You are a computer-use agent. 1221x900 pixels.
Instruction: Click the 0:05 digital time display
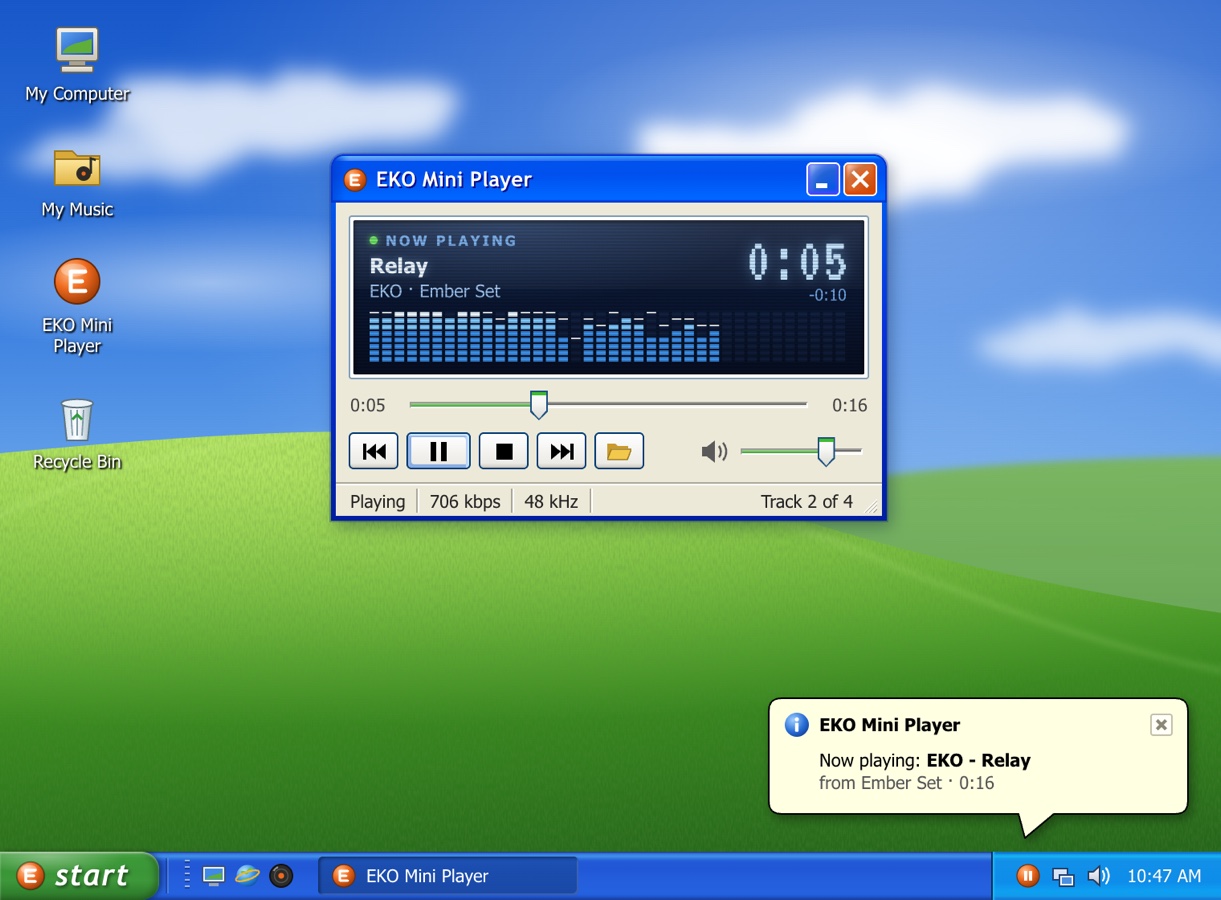(798, 263)
